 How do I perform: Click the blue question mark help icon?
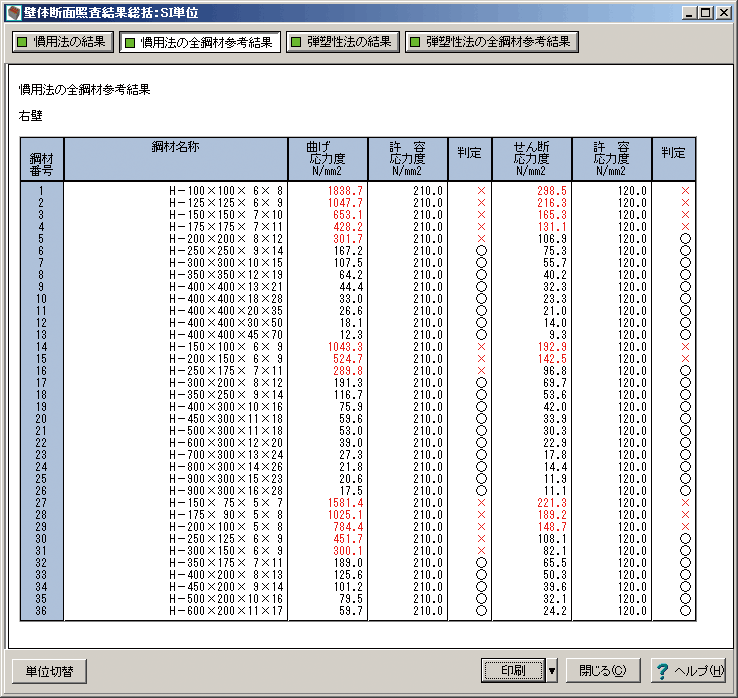point(662,671)
